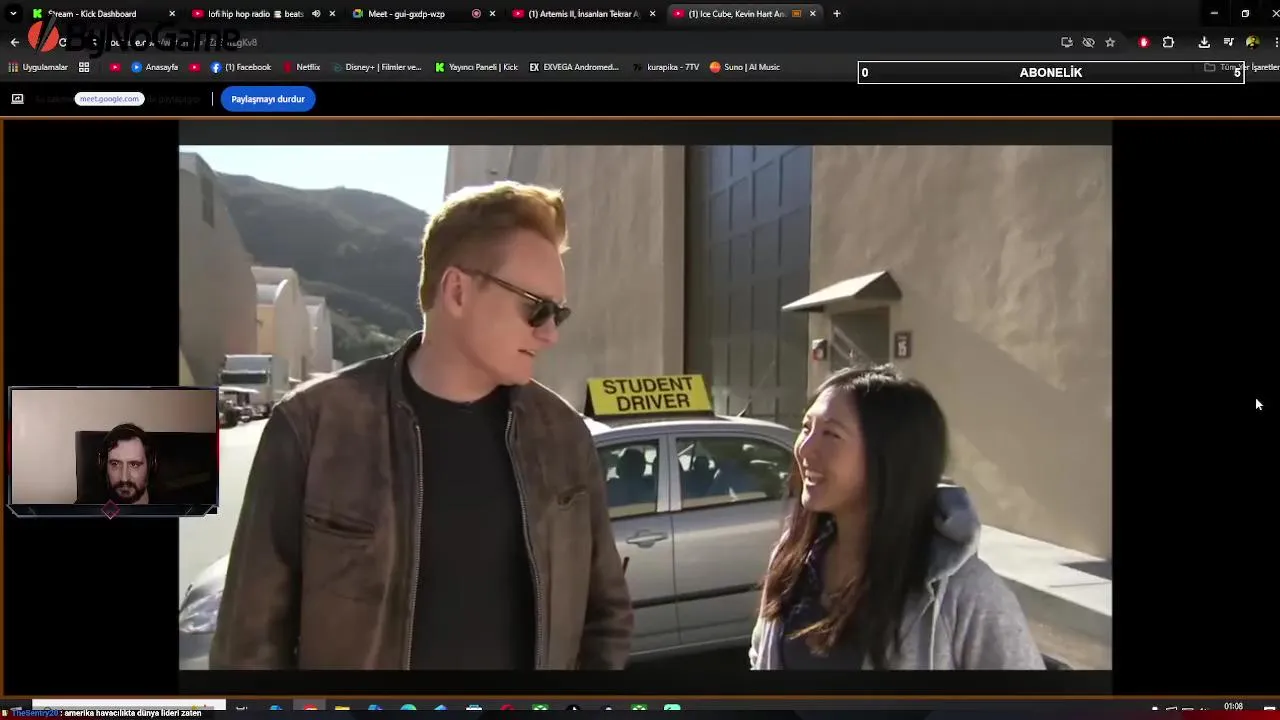Mute the lofi hip hop tab audio
The image size is (1280, 720).
tap(316, 14)
